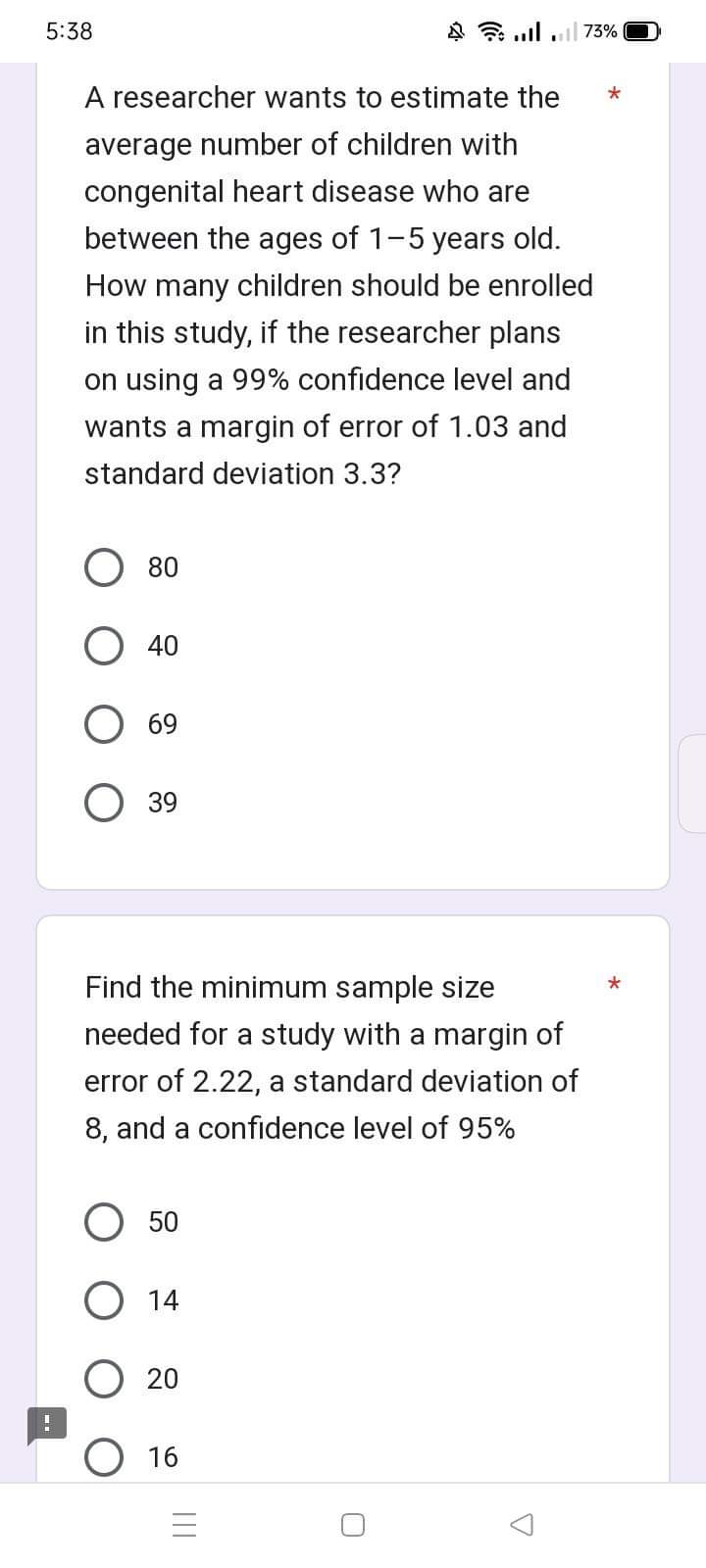The height and width of the screenshot is (1568, 706).
Task: Tap the required asterisk on the first question
Action: [x=613, y=95]
